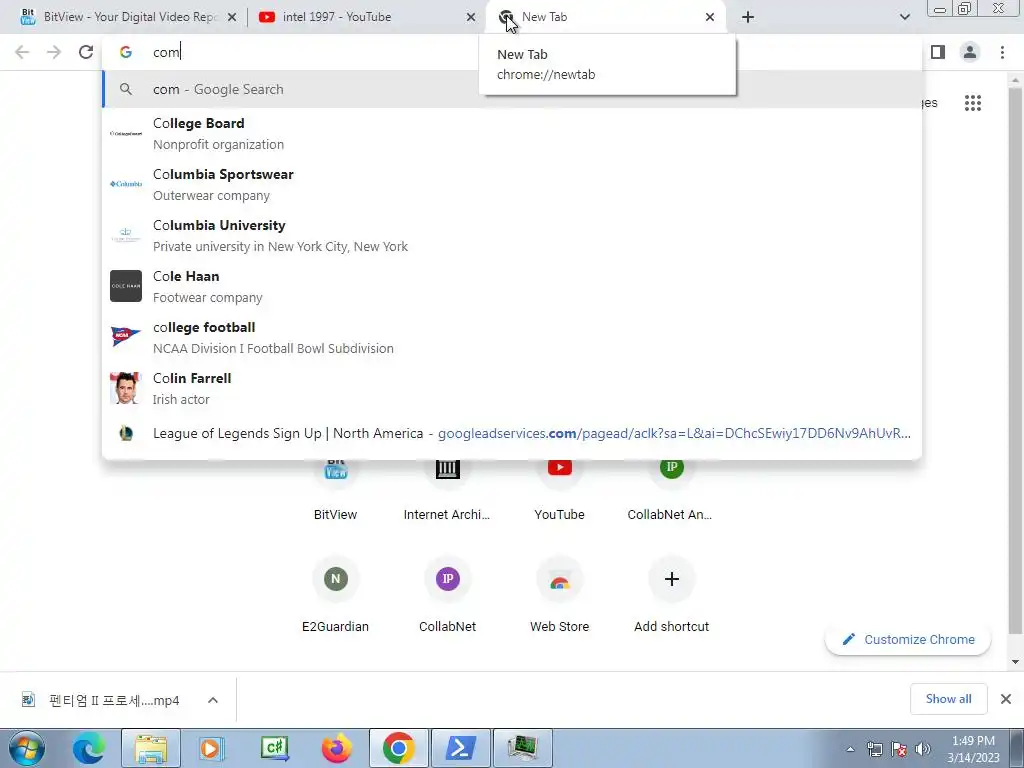The height and width of the screenshot is (768, 1024).
Task: Pick the college football suggestion
Action: tap(512, 337)
